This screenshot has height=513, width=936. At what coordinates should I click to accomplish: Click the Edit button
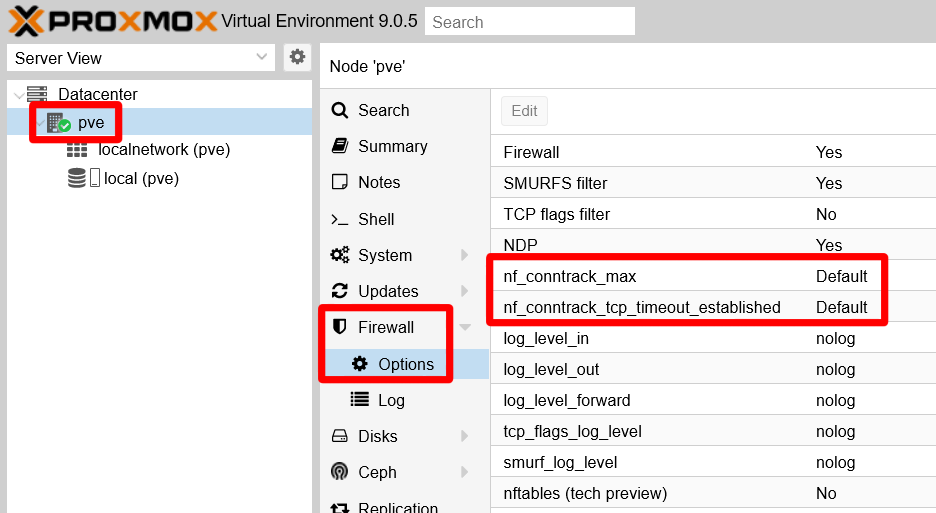[524, 110]
